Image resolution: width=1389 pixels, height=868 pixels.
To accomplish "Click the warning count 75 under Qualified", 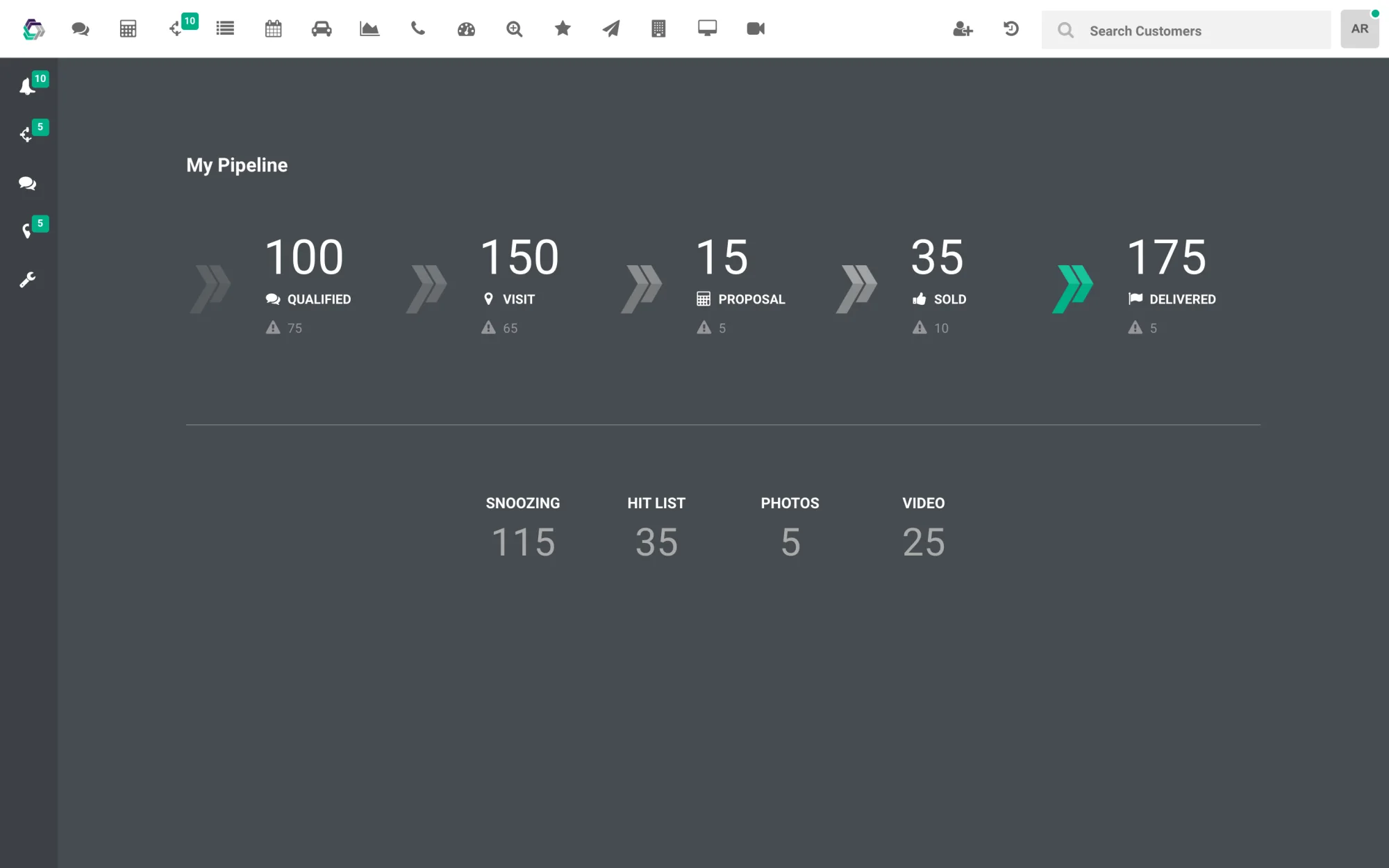I will [x=284, y=328].
